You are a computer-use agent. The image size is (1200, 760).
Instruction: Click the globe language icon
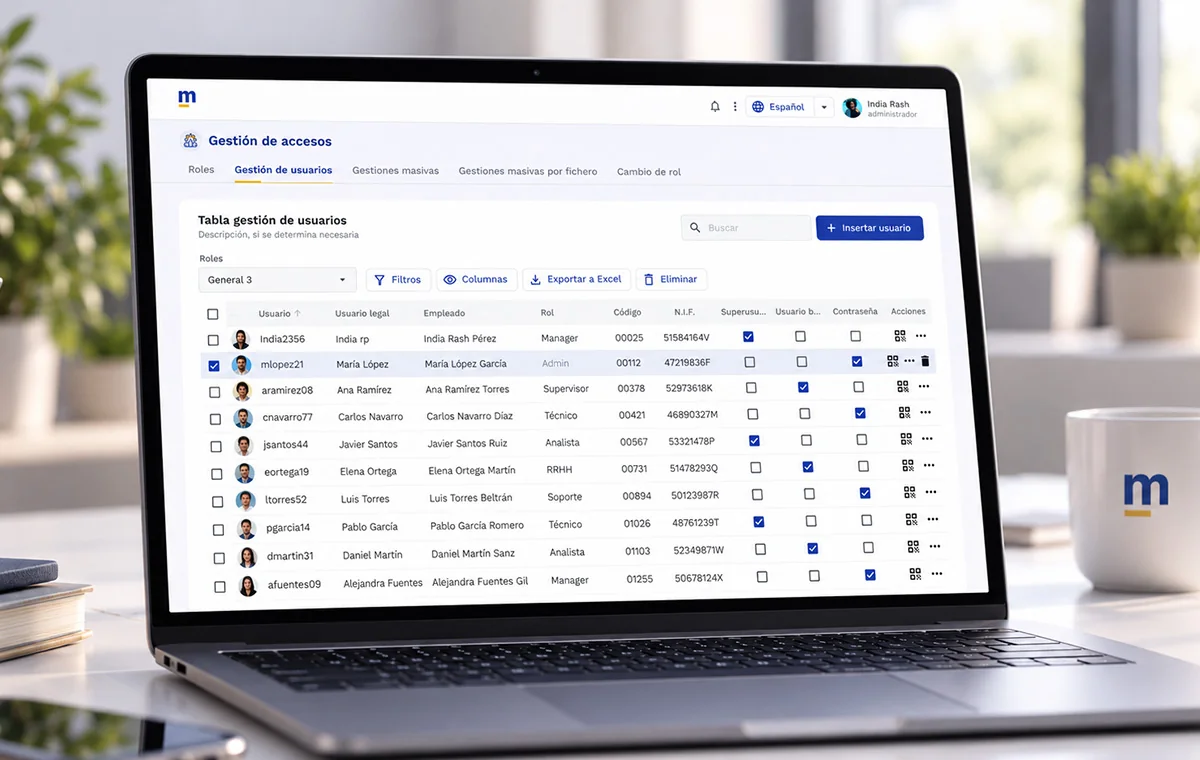[757, 107]
